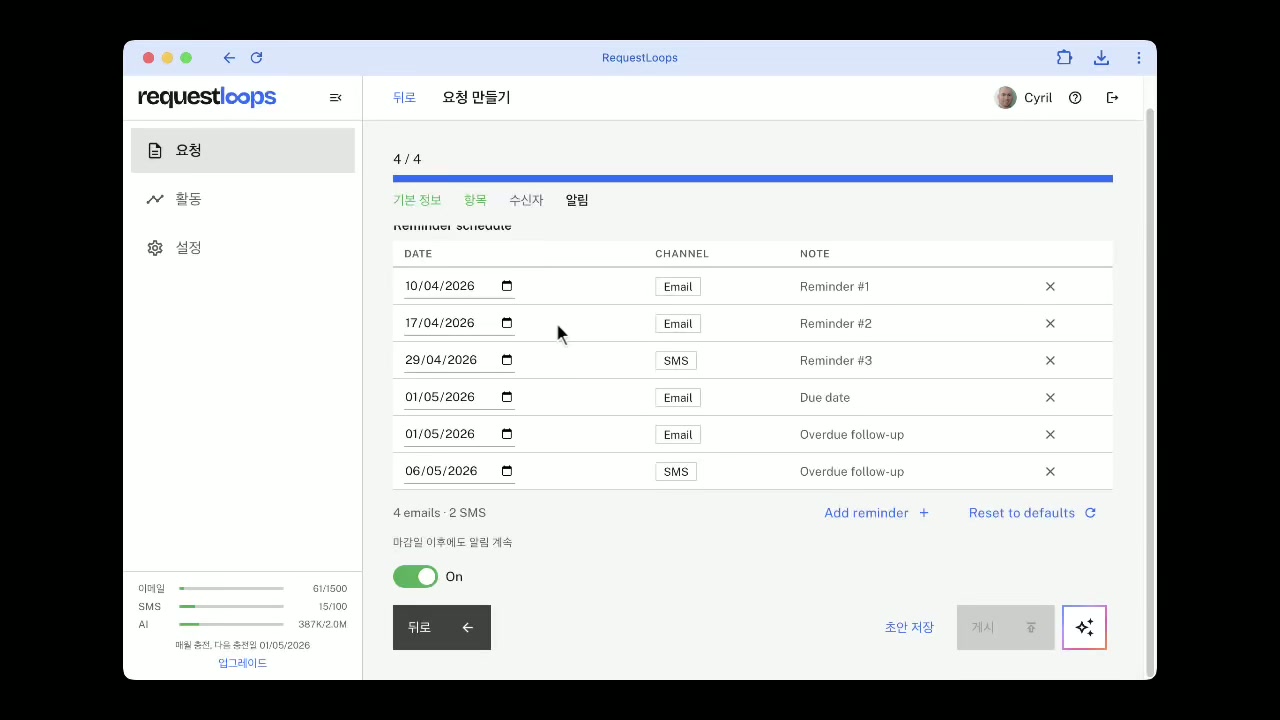Delete the Reminder #3 row
The width and height of the screenshot is (1280, 720).
1050,361
